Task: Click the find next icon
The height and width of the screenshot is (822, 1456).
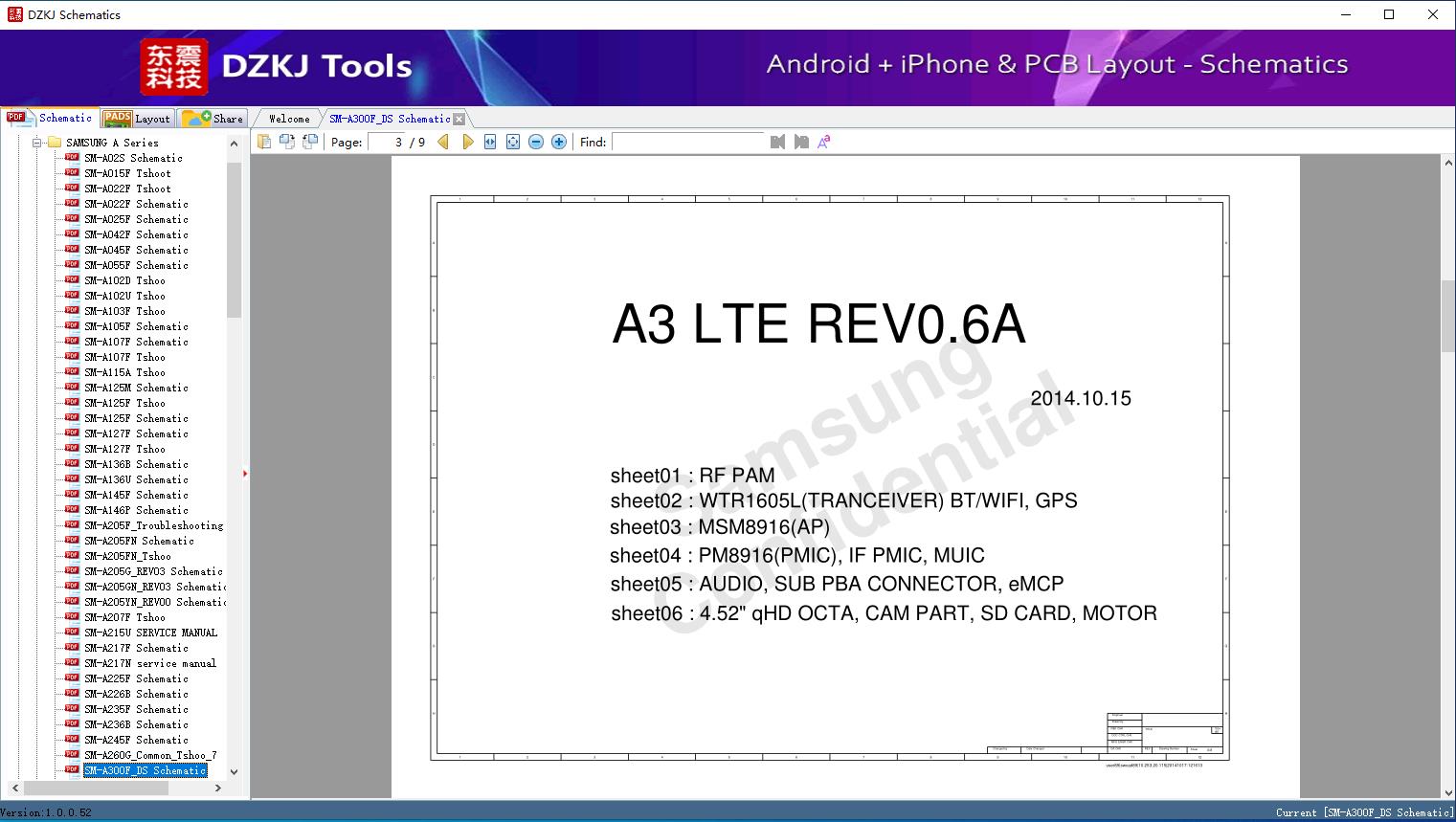Action: [x=801, y=142]
